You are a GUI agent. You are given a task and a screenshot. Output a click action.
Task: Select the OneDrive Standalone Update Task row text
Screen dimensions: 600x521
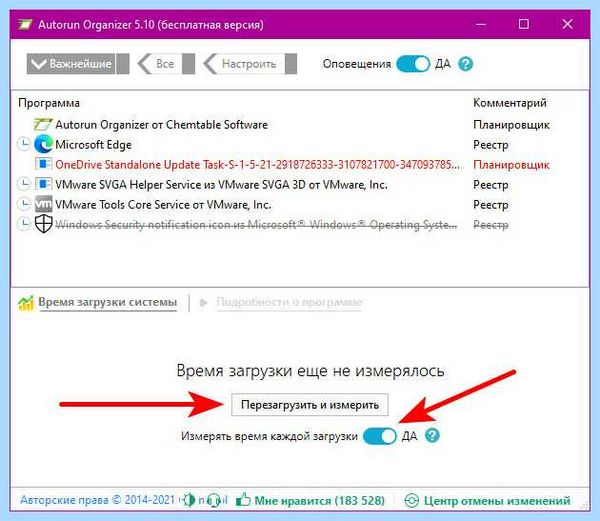point(257,164)
